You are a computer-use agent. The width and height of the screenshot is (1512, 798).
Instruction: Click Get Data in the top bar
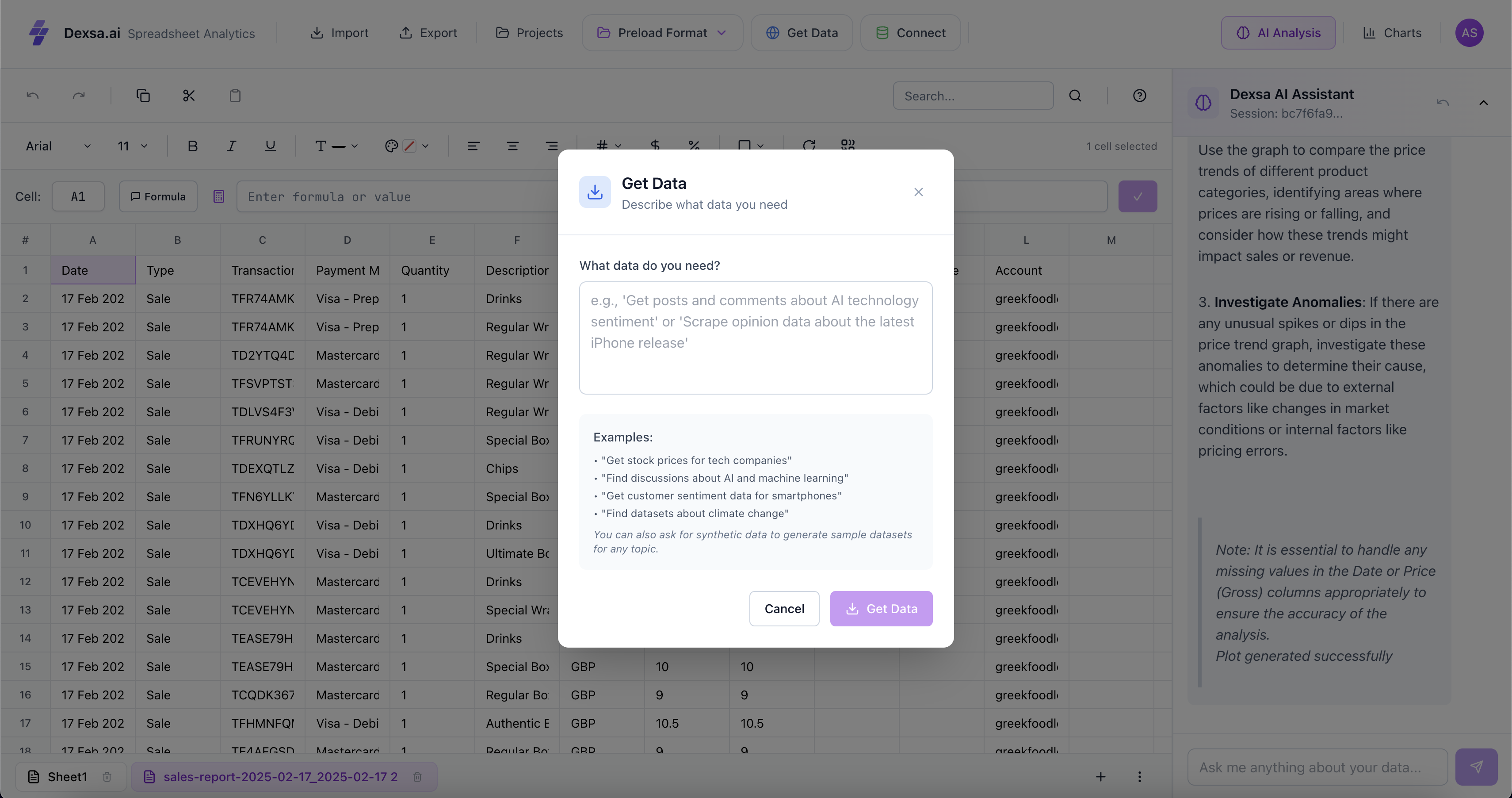(802, 33)
